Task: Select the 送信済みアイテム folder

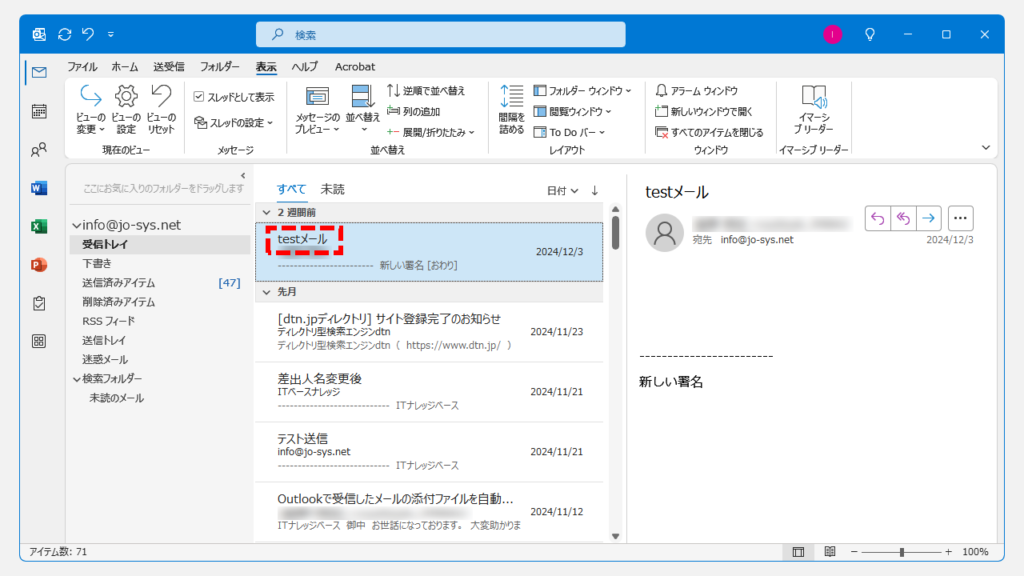Action: 118,283
